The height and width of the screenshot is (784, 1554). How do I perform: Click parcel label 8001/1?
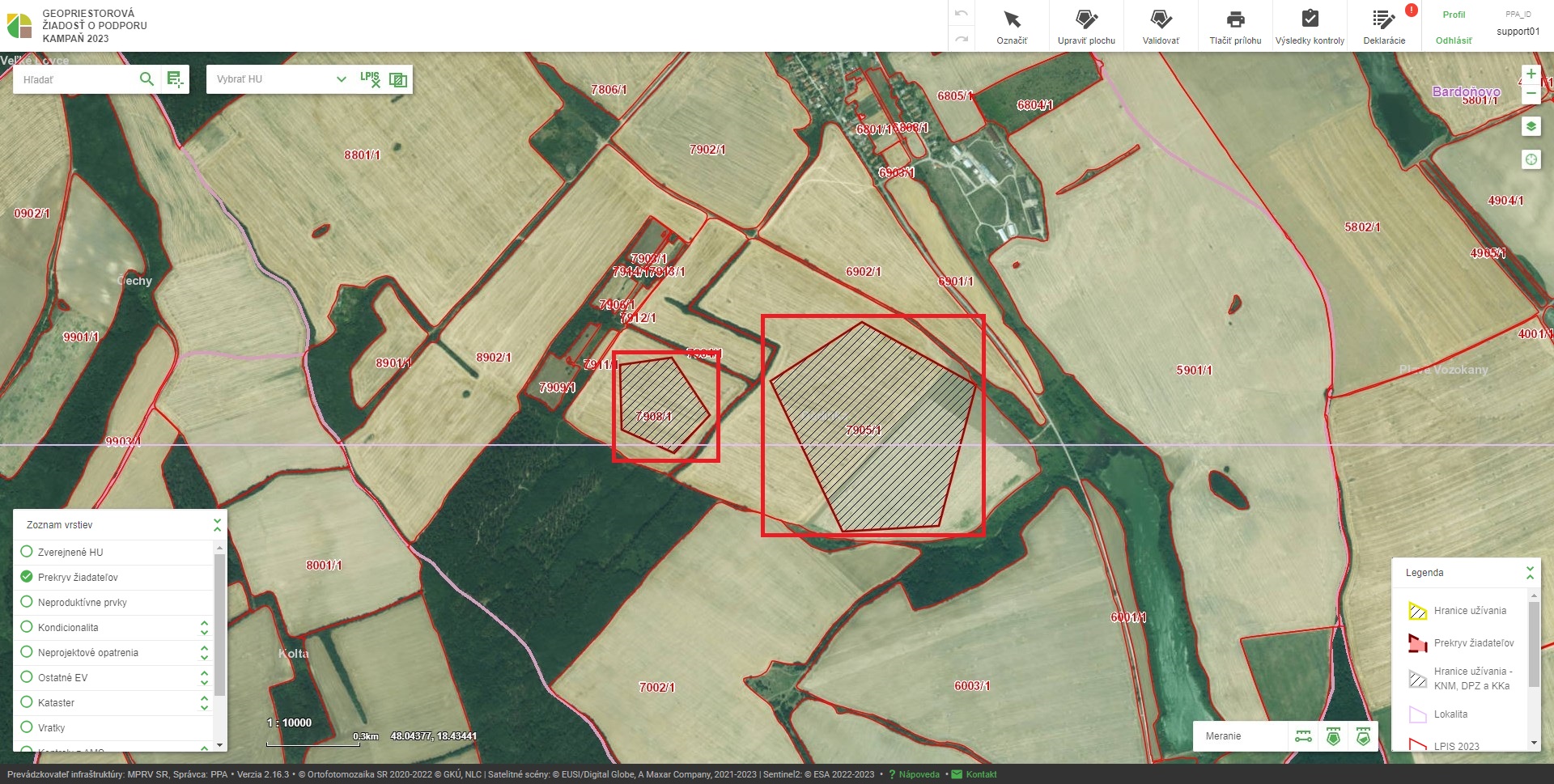click(x=324, y=565)
